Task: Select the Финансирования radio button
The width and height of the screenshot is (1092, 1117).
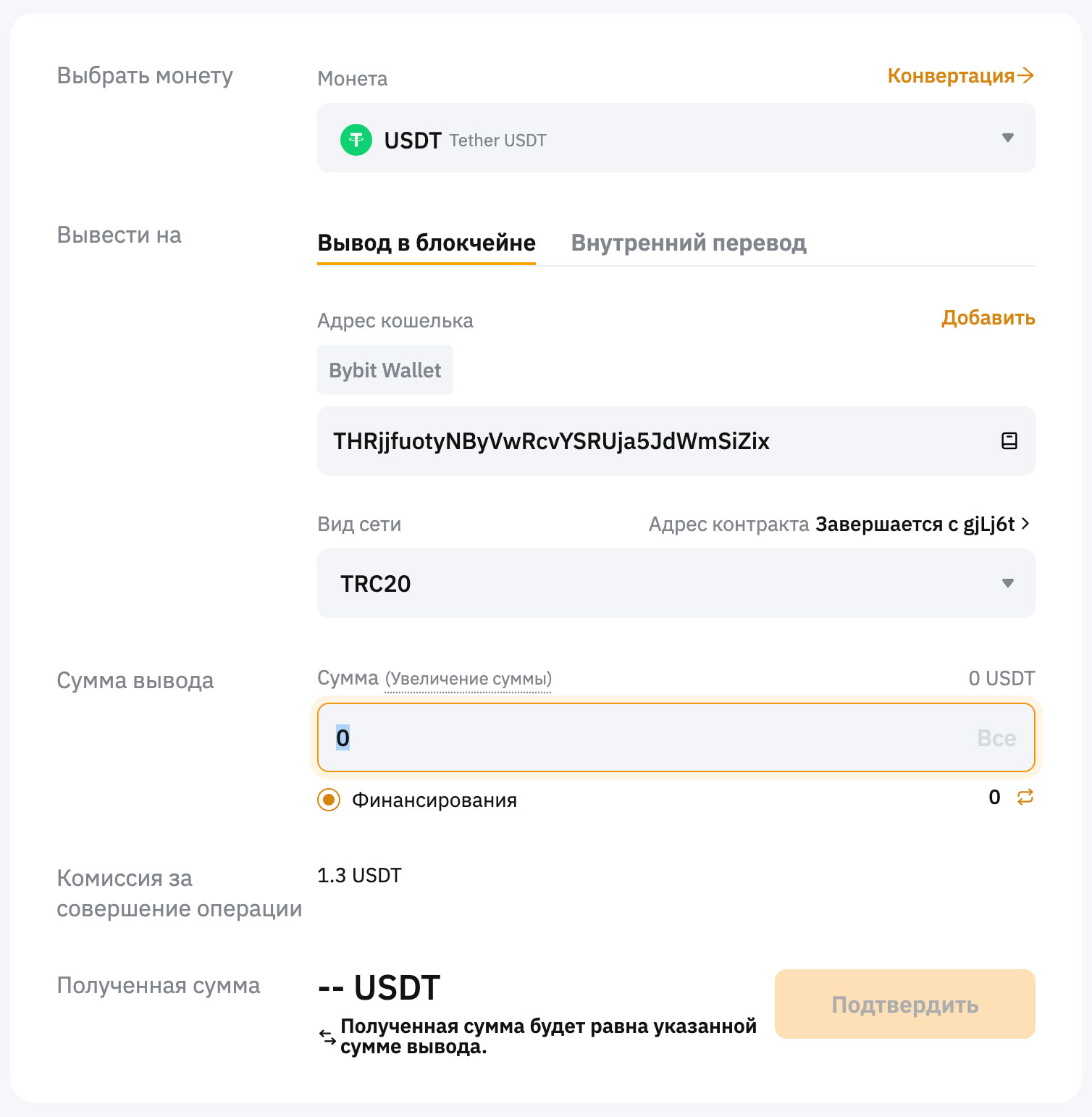Action: (x=329, y=800)
